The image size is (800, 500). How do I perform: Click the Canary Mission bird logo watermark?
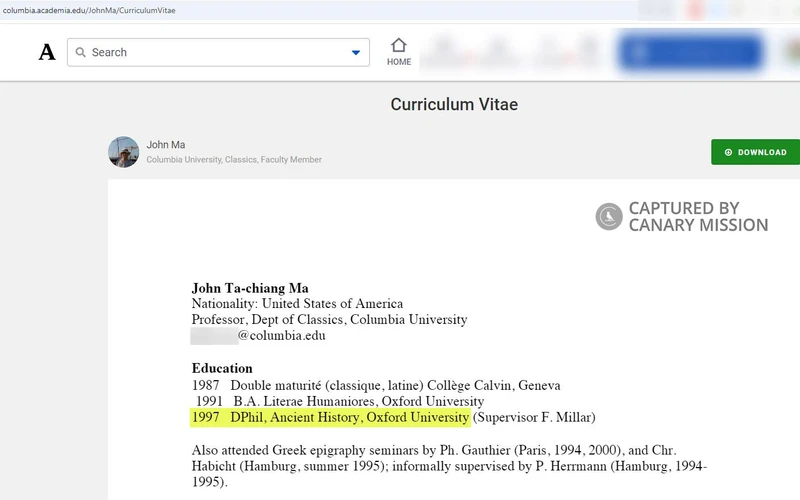click(609, 216)
